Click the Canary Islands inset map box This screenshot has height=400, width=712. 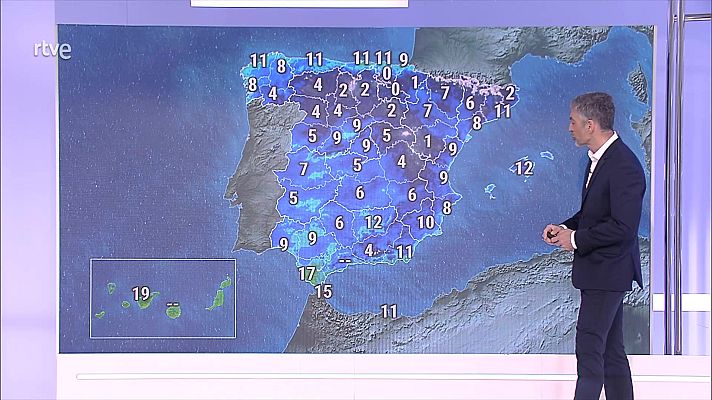point(163,298)
